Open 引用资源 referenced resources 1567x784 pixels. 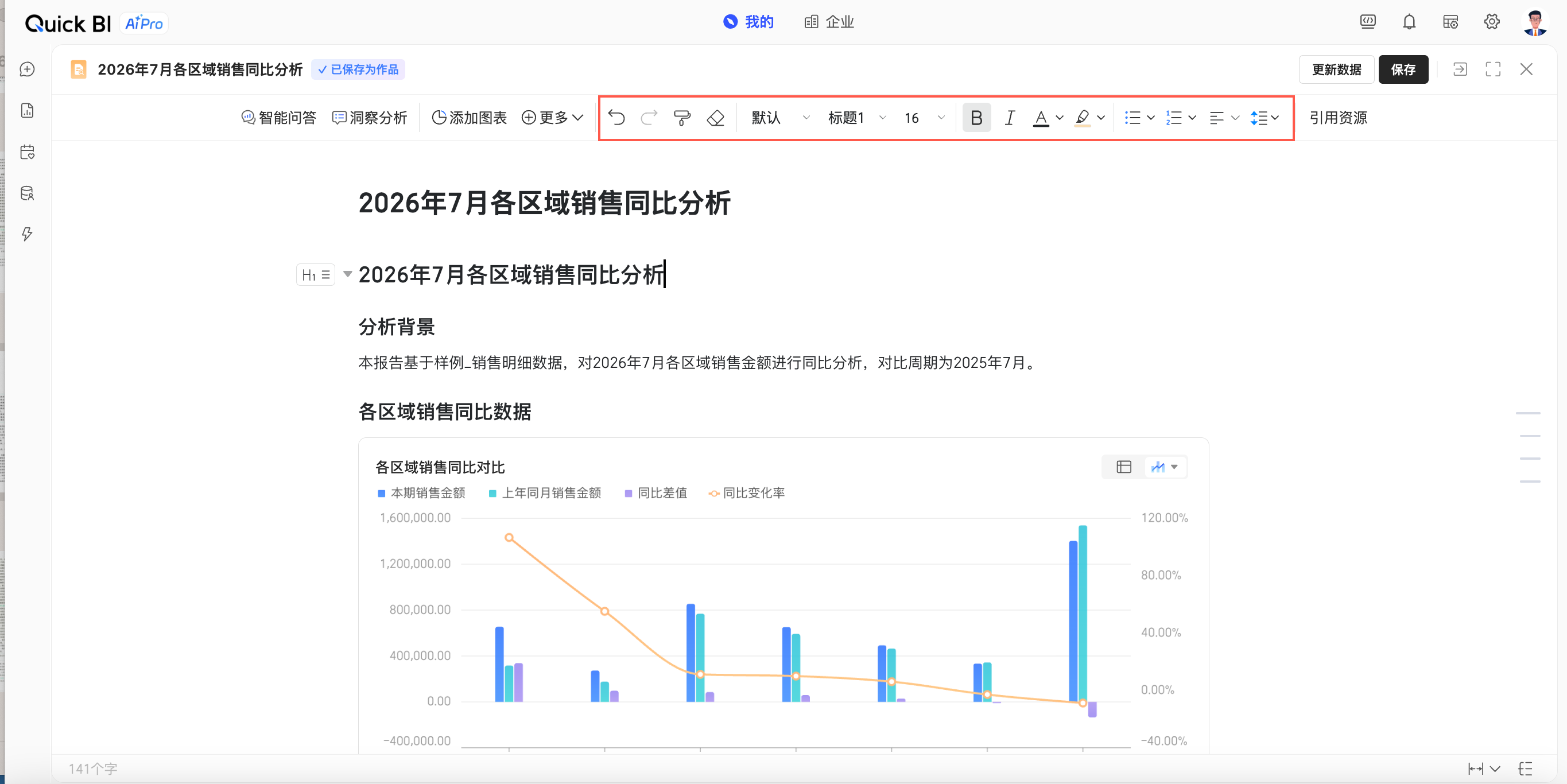[x=1339, y=118]
